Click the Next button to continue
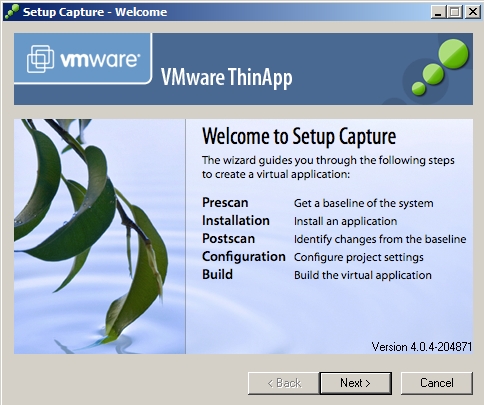Viewport: 484px width, 405px height. [355, 383]
